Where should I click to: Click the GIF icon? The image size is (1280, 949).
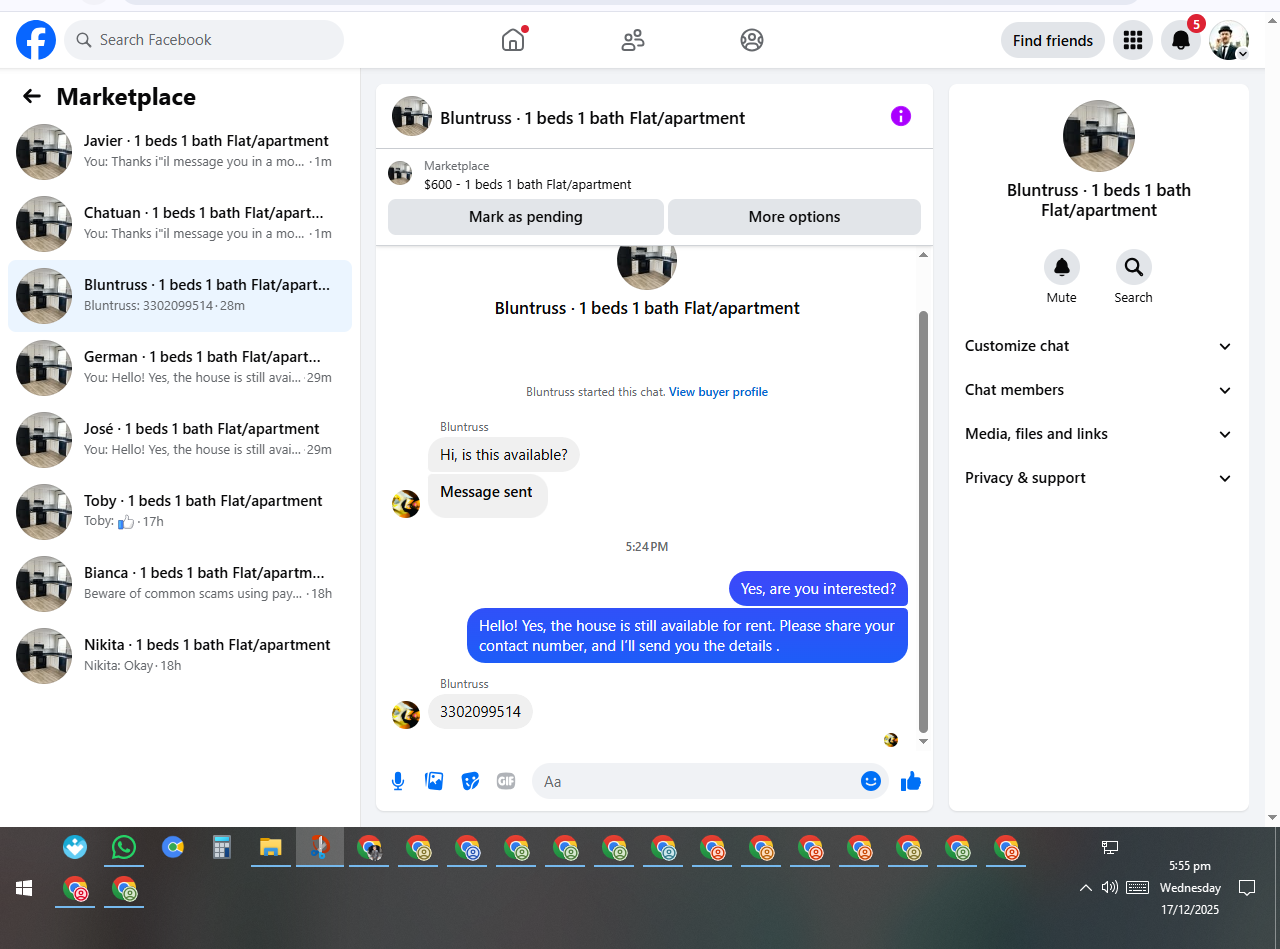click(x=506, y=781)
